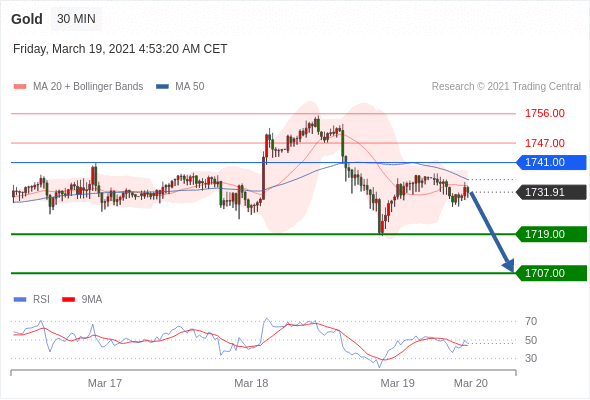Click the dark 1731.91 current price tag
The image size is (590, 400).
pyautogui.click(x=551, y=193)
